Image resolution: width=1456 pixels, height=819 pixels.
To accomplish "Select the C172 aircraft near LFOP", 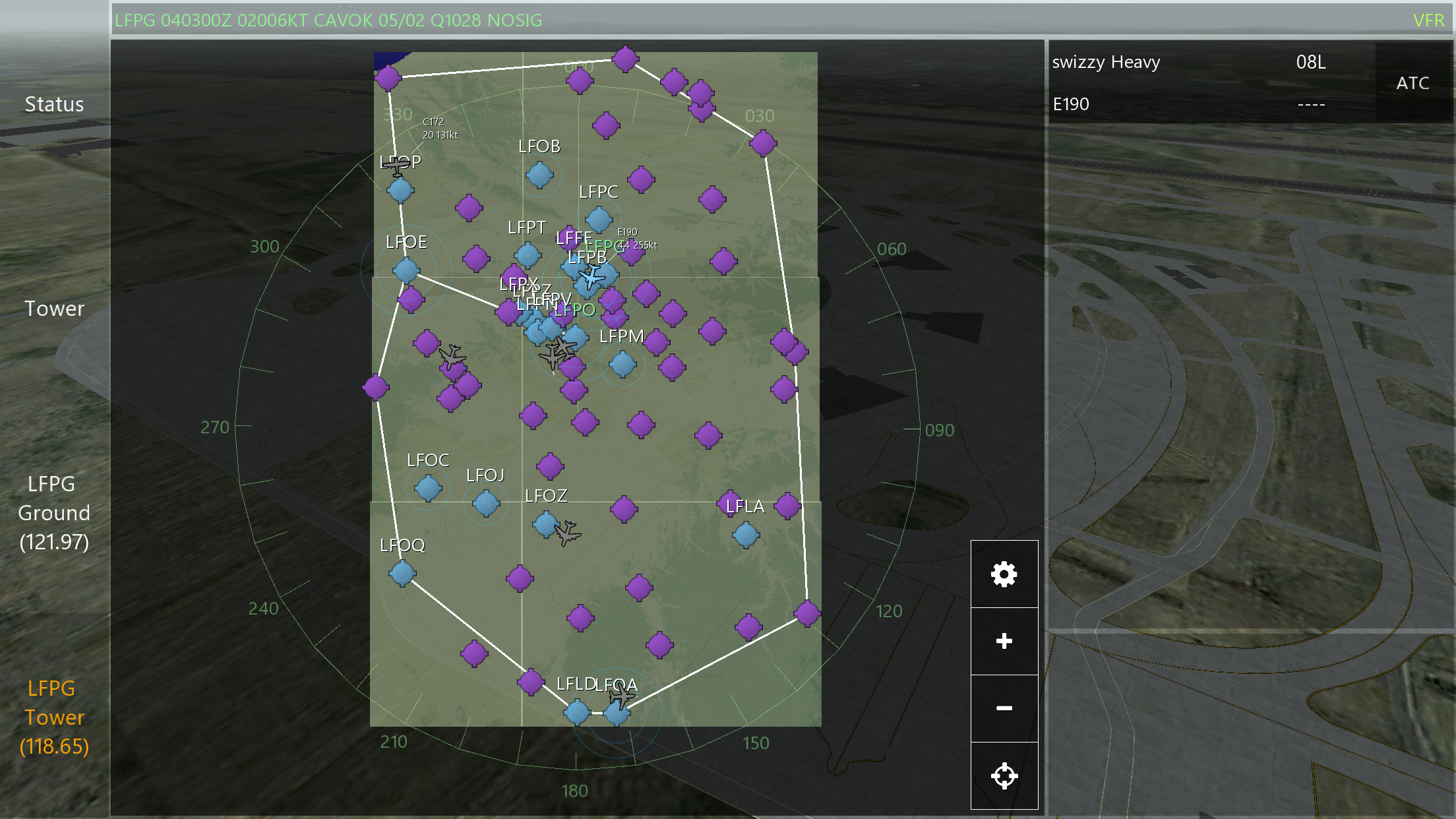I will point(397,166).
